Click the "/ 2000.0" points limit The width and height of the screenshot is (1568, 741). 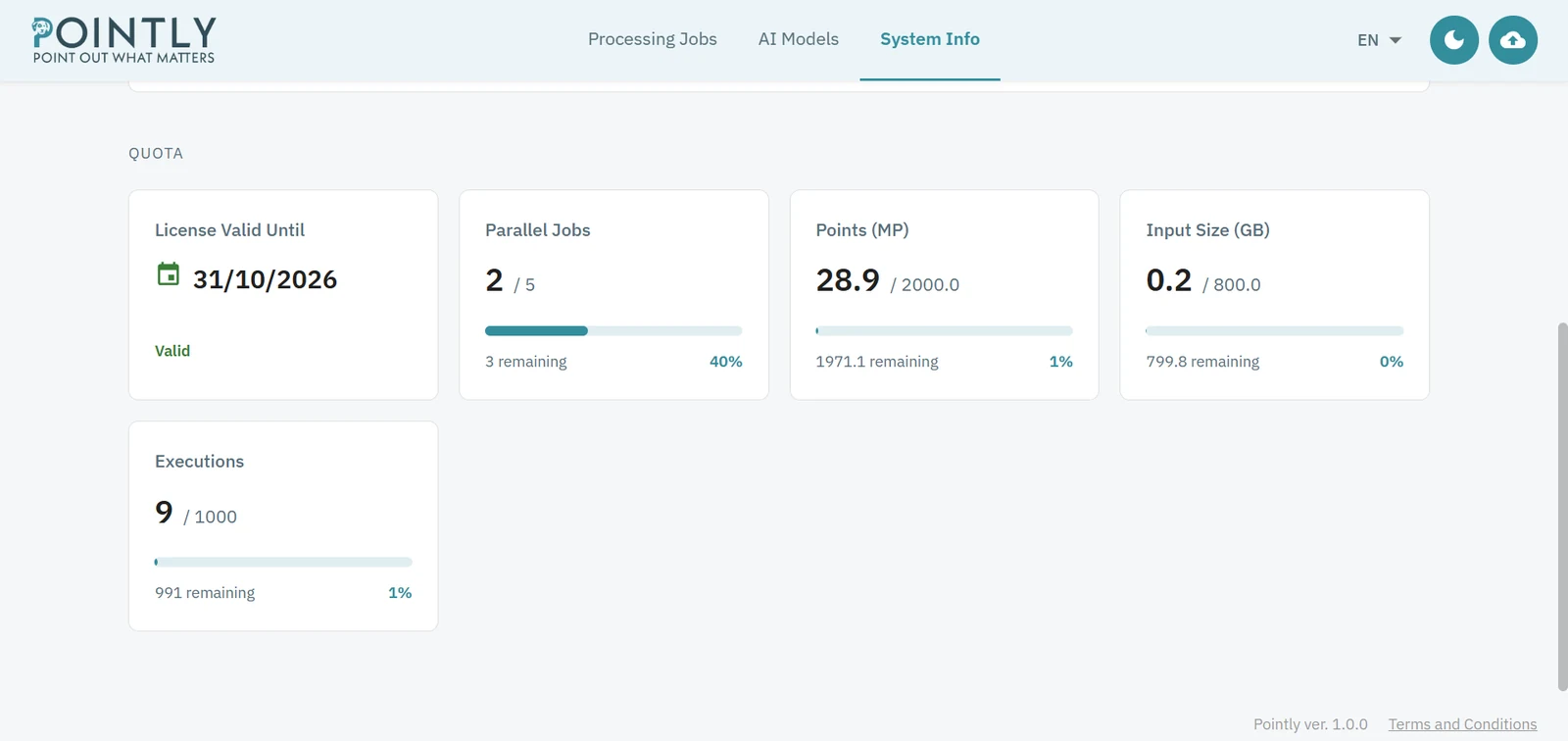(925, 285)
